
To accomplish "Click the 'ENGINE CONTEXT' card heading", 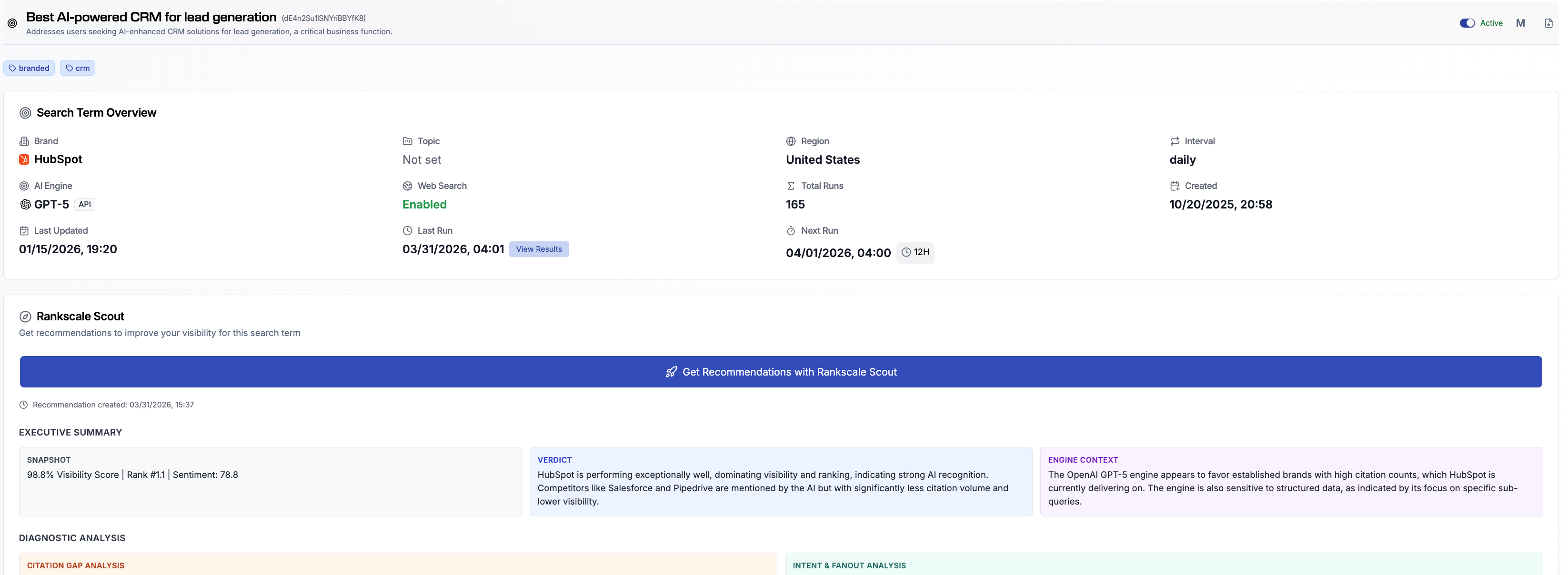I will (x=1083, y=460).
